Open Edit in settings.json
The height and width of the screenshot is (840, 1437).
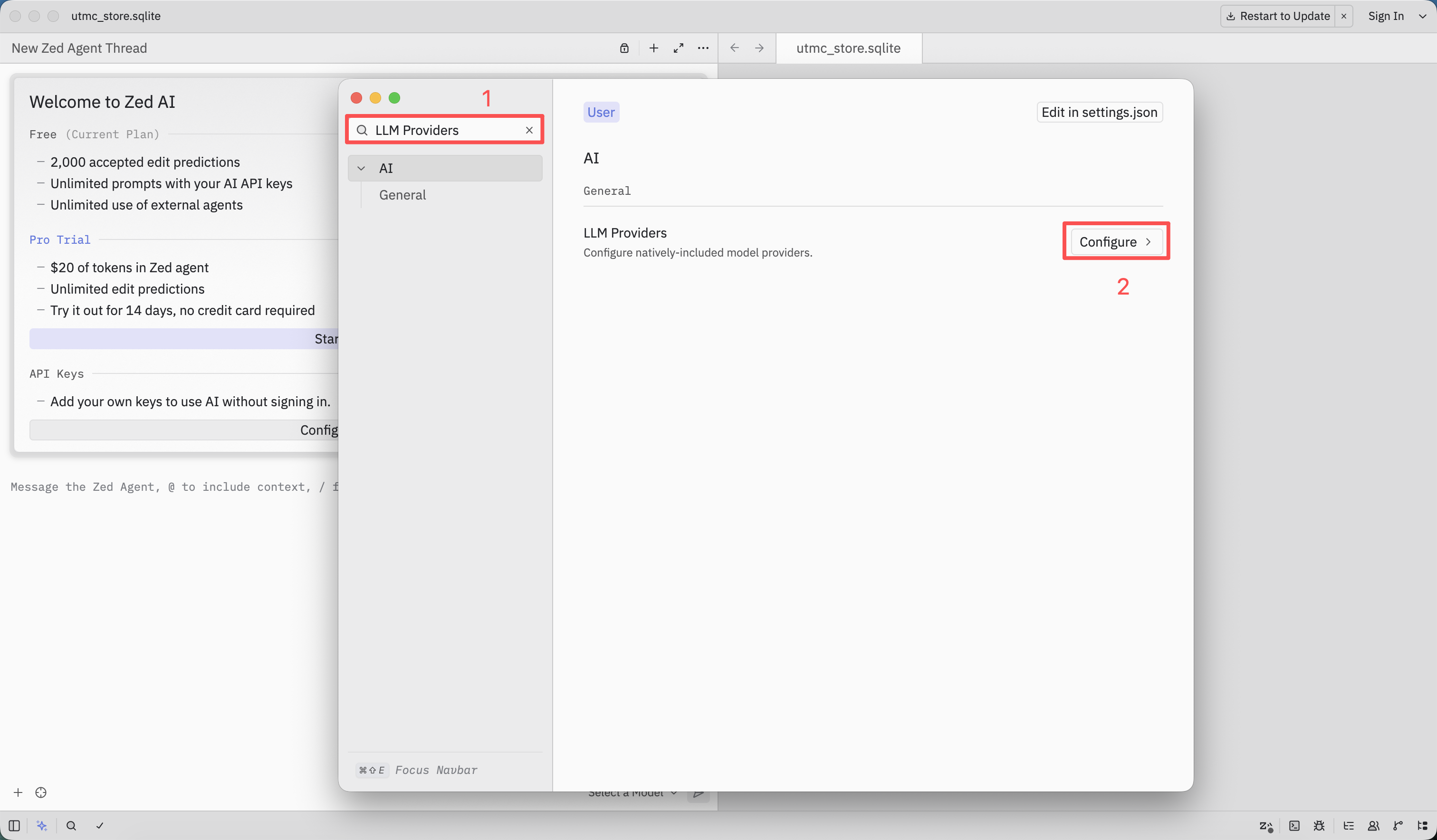pyautogui.click(x=1099, y=112)
